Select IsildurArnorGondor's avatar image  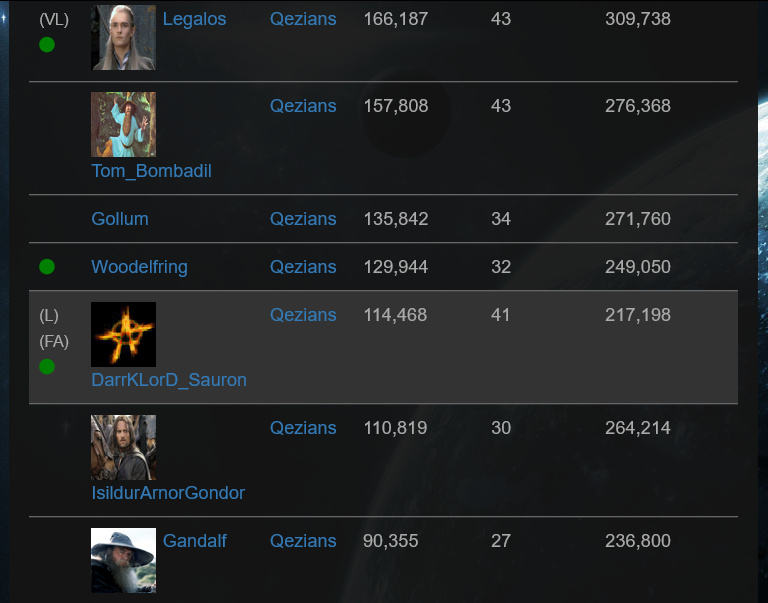[123, 447]
